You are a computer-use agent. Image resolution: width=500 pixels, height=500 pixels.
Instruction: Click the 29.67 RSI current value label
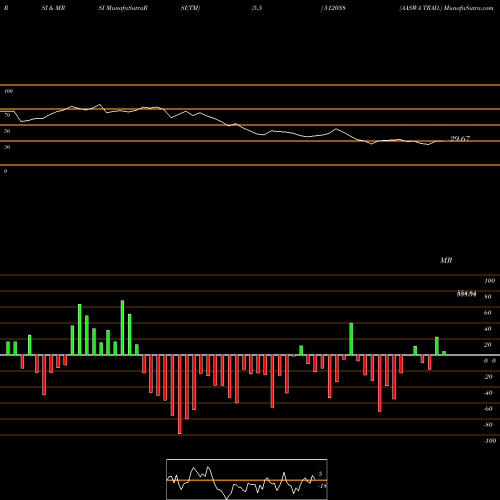point(460,139)
